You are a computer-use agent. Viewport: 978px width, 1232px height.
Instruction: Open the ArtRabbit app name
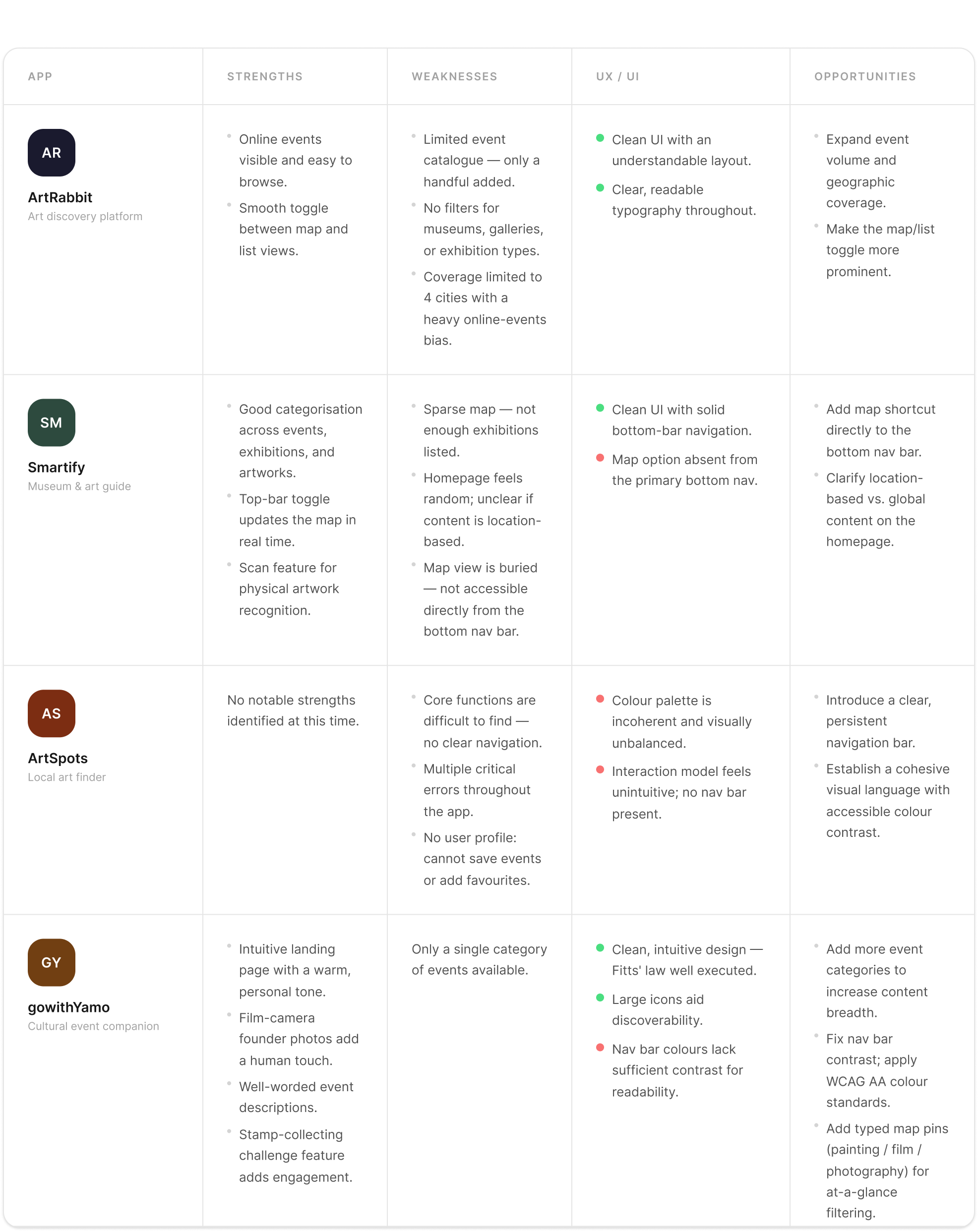pyautogui.click(x=60, y=198)
